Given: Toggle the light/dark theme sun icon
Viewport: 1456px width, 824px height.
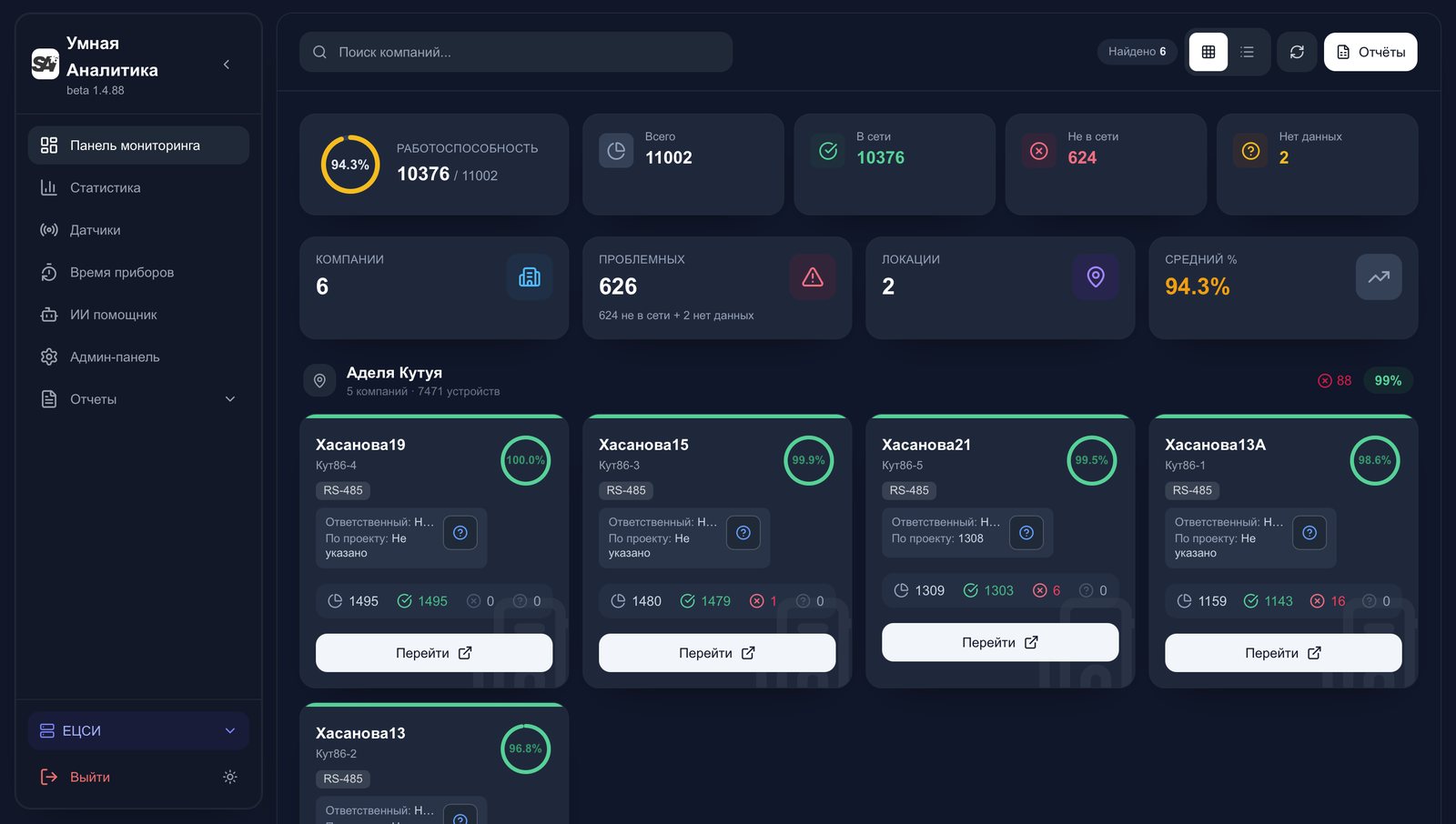Looking at the screenshot, I should 230,777.
